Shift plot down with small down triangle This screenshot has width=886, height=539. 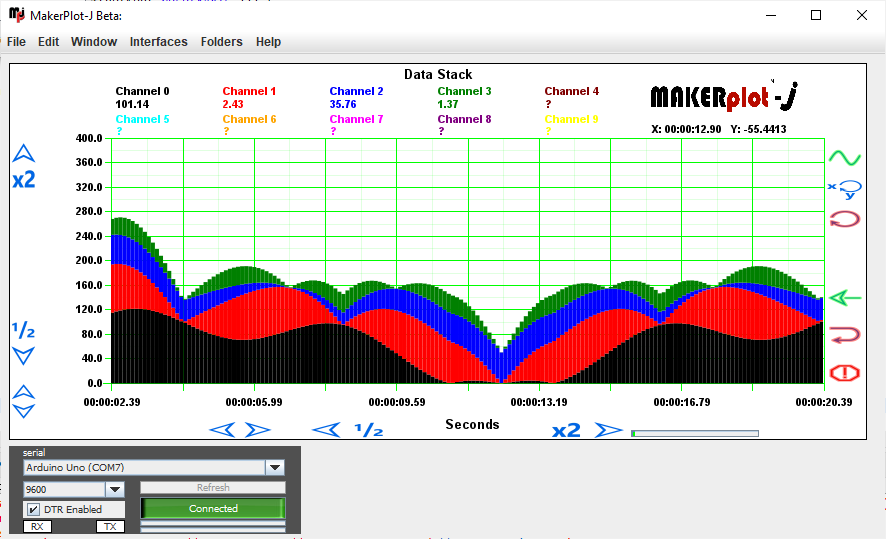pyautogui.click(x=24, y=411)
